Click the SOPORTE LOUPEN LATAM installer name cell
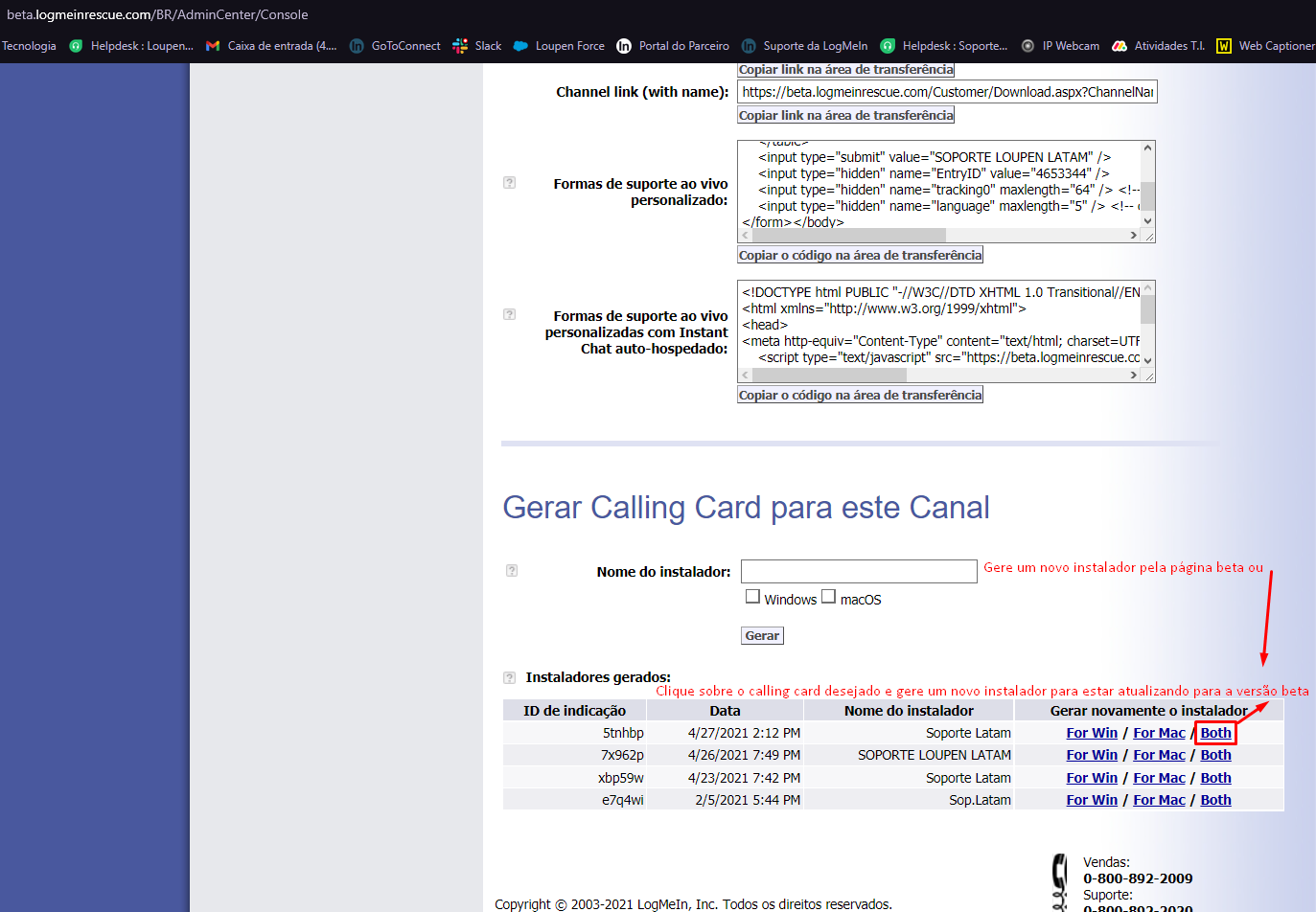Image resolution: width=1316 pixels, height=912 pixels. click(909, 756)
